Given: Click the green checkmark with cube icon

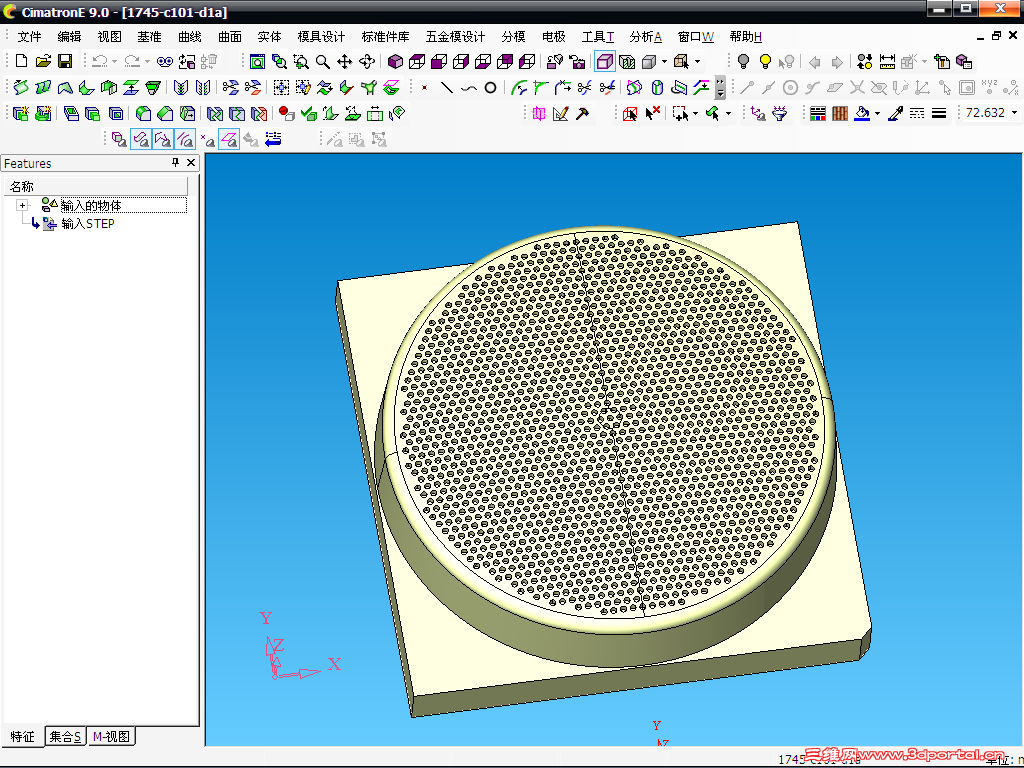Looking at the screenshot, I should coord(308,114).
